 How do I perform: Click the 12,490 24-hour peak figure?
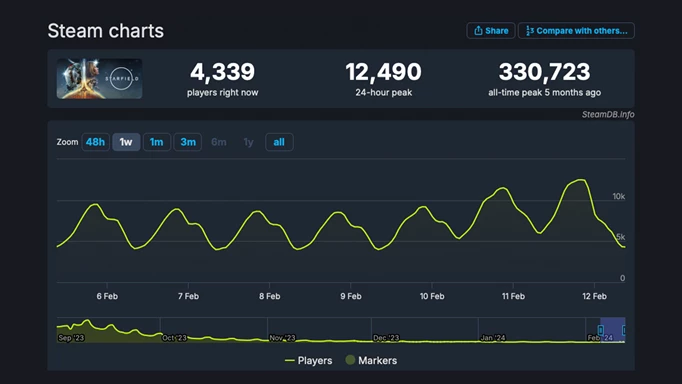click(x=383, y=72)
